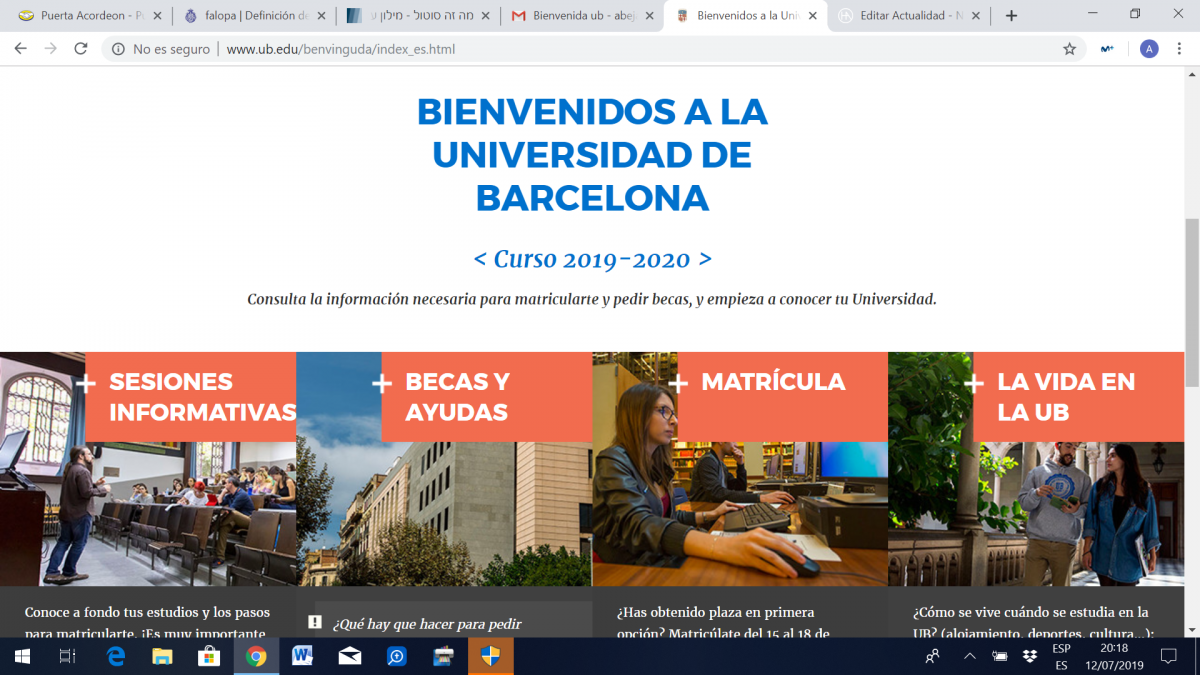Screen dimensions: 1200x675
Task: Close the 'Puerta Acordeon' tab
Action: pos(155,16)
